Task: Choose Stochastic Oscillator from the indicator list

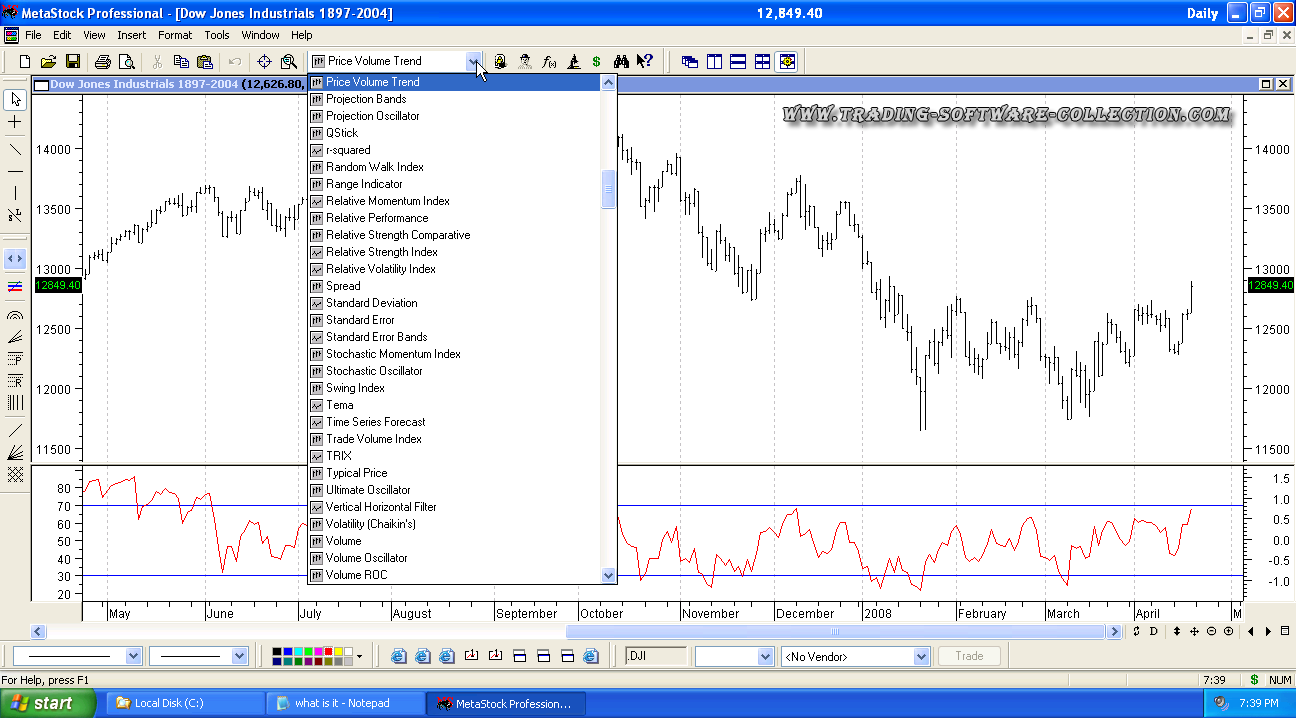Action: pyautogui.click(x=374, y=371)
